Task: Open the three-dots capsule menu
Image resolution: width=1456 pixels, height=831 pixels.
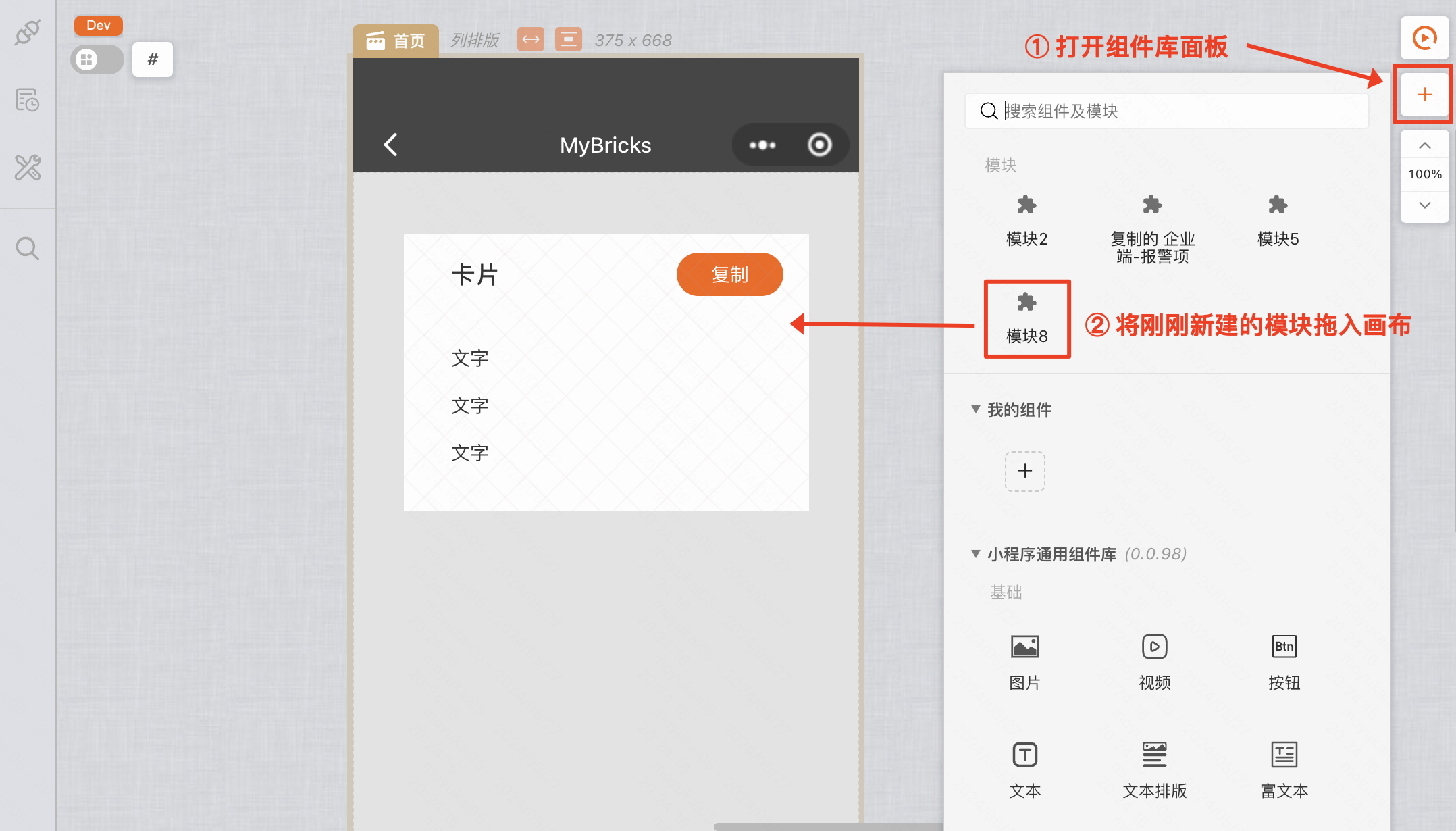Action: click(x=762, y=145)
